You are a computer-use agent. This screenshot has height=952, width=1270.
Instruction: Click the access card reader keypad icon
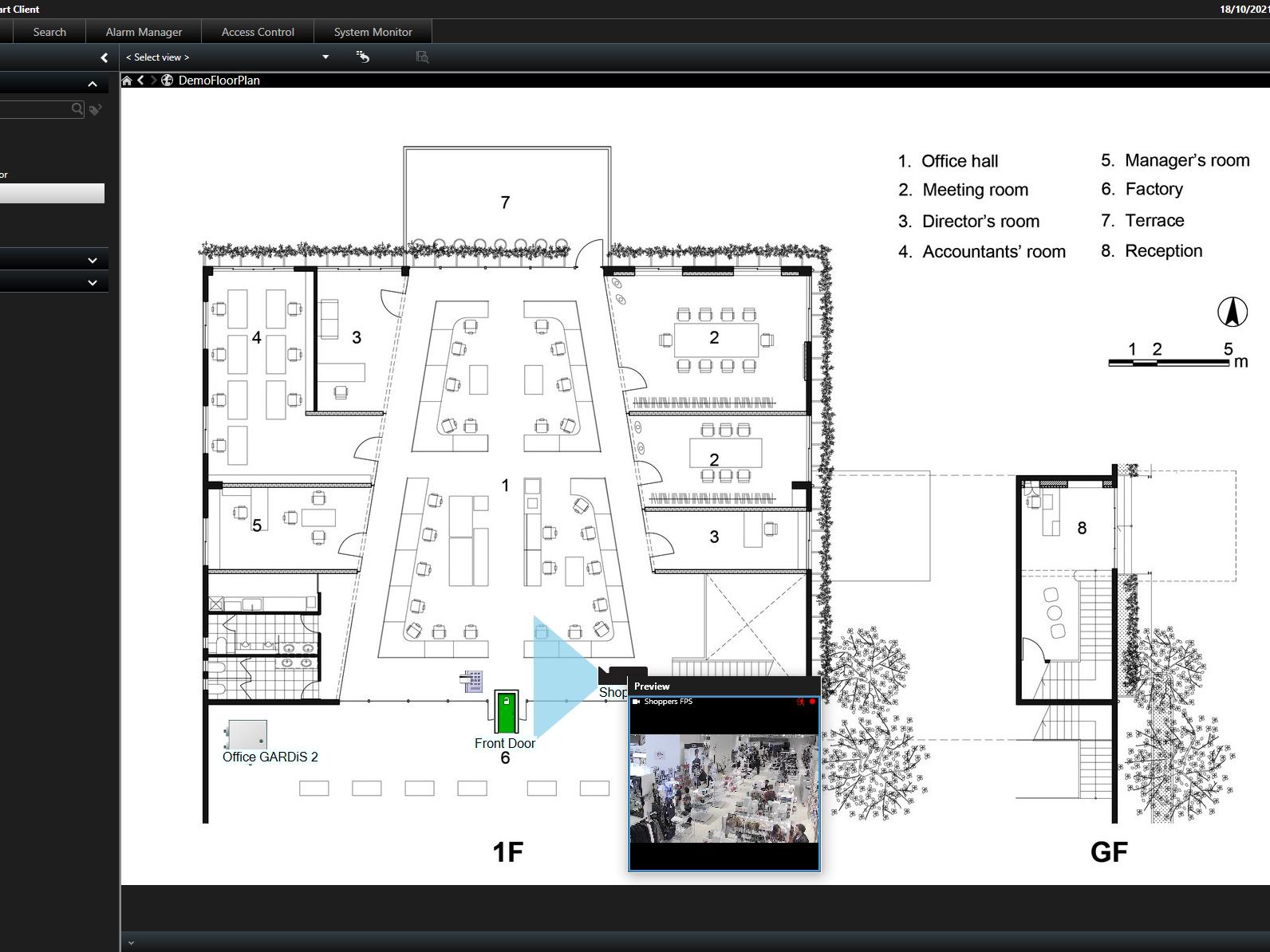pos(471,680)
